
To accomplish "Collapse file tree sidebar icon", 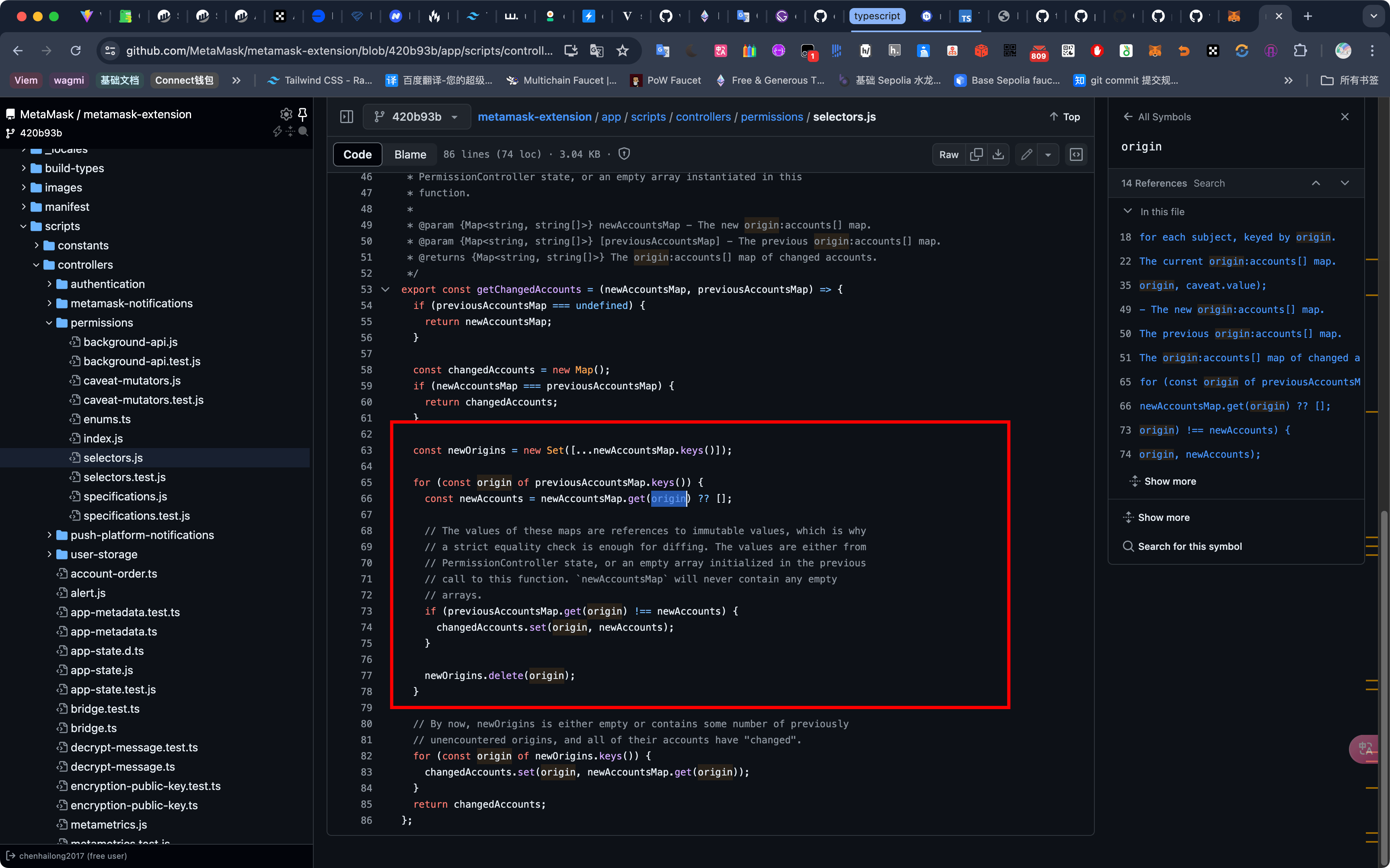I will coord(347,117).
